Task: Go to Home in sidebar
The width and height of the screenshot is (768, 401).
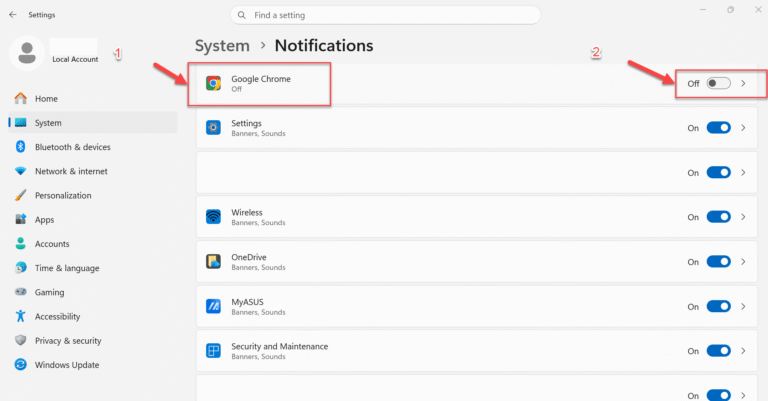Action: (x=93, y=98)
